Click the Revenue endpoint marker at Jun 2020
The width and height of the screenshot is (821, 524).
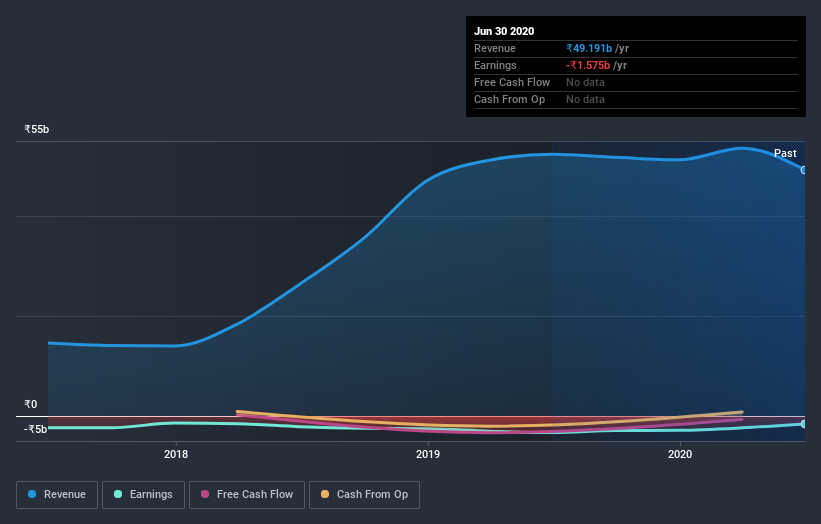click(x=804, y=170)
